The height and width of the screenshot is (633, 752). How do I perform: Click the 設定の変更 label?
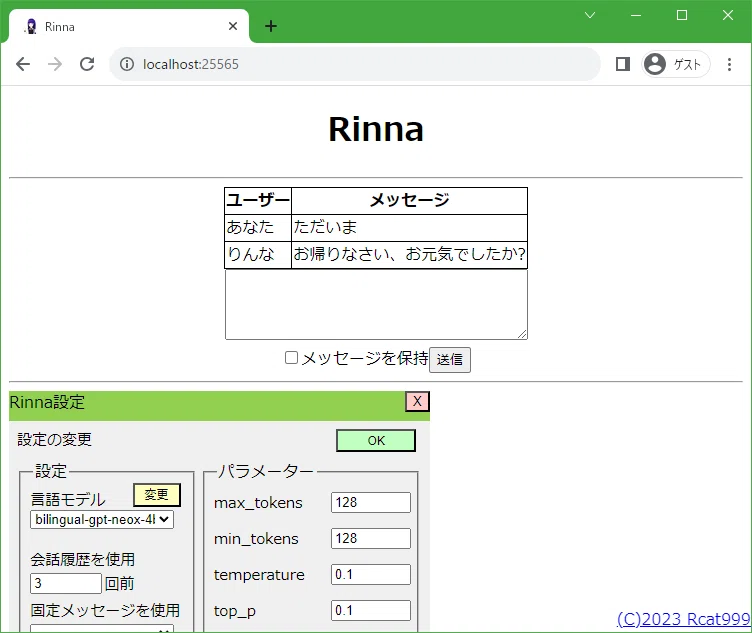(54, 439)
